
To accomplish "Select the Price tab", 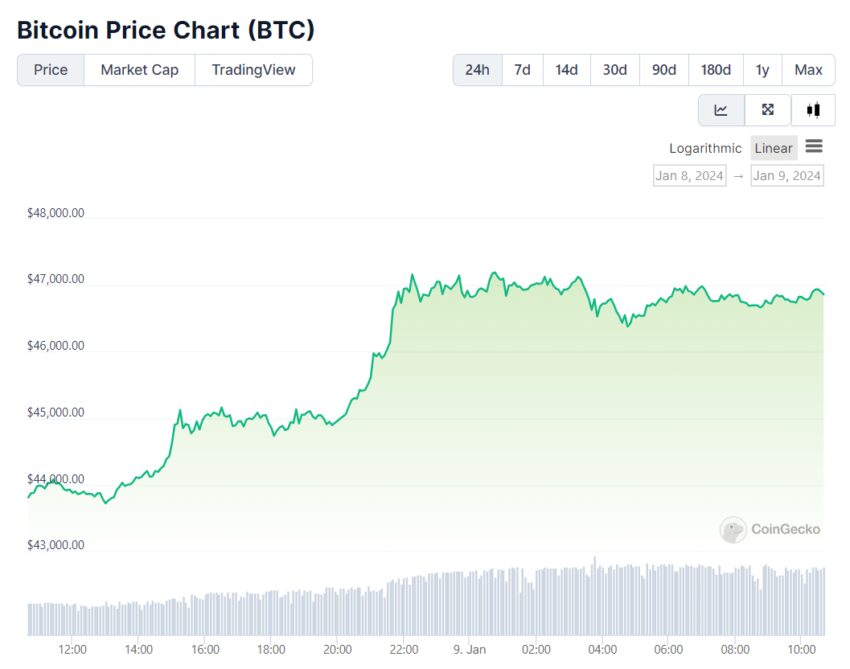I will tap(50, 70).
